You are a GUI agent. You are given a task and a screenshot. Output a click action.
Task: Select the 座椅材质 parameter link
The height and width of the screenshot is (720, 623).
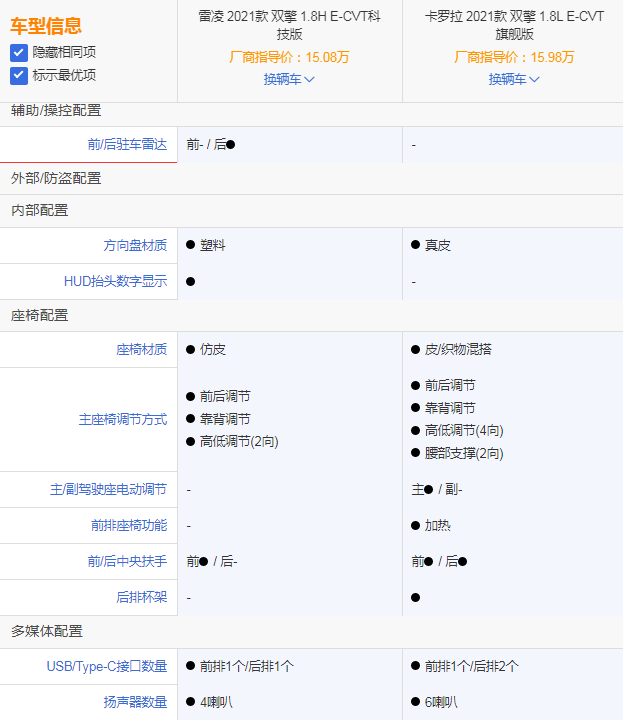[141, 350]
